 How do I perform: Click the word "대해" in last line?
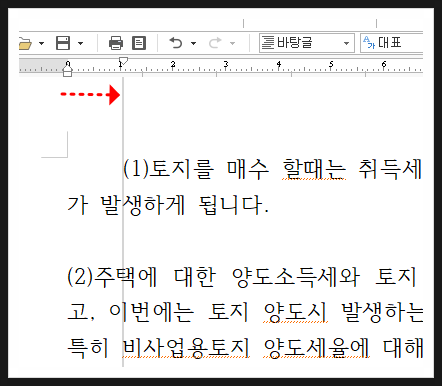point(403,348)
